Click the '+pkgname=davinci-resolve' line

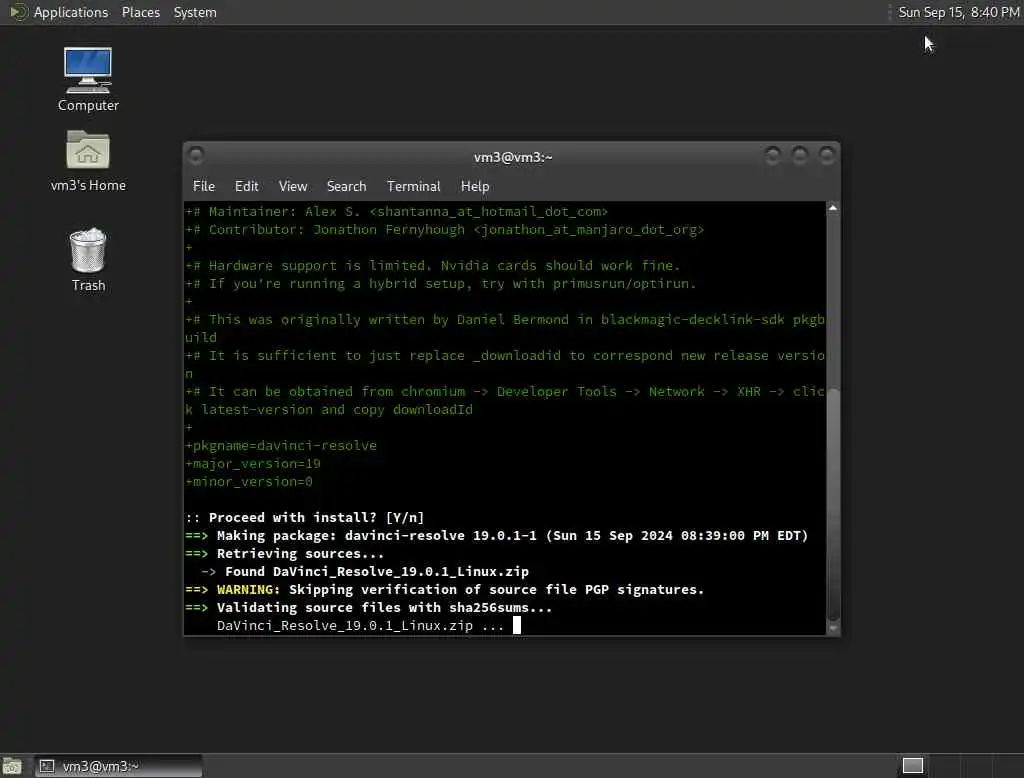click(281, 446)
